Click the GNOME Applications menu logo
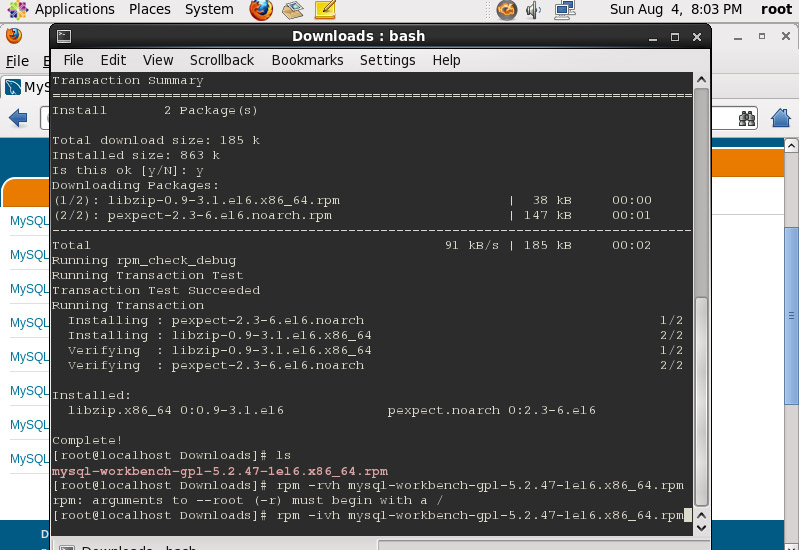This screenshot has height=550, width=799. click(x=18, y=10)
